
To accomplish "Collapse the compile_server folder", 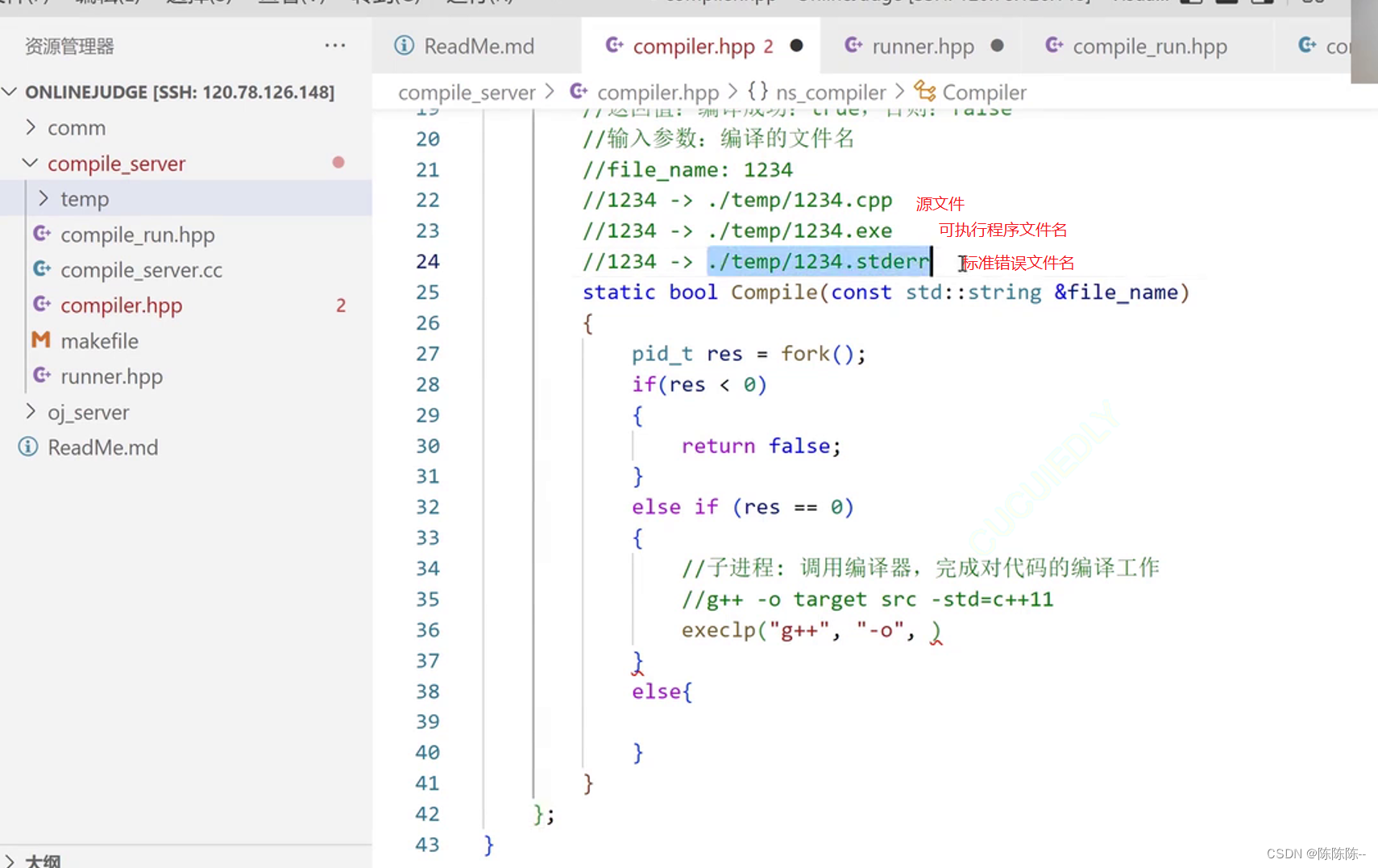I will pos(31,163).
